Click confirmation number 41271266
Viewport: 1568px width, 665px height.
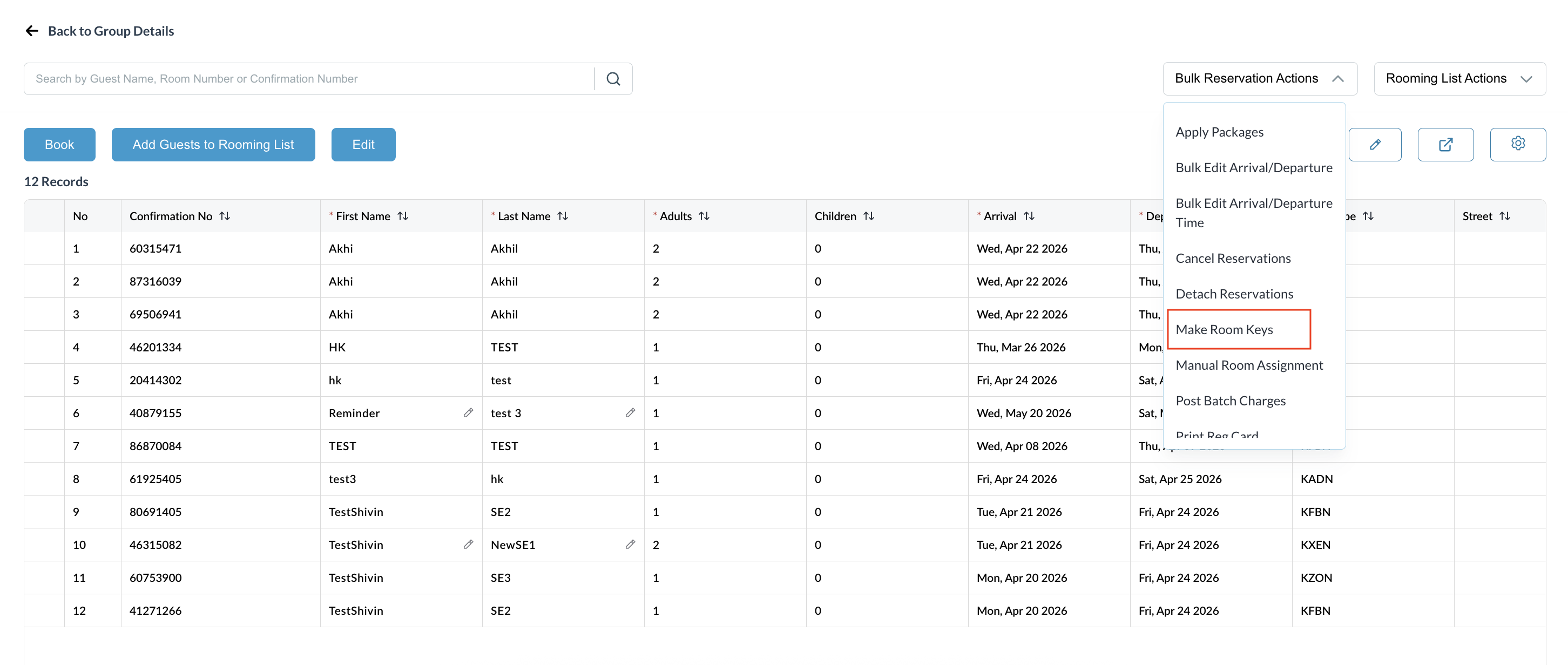click(x=155, y=610)
